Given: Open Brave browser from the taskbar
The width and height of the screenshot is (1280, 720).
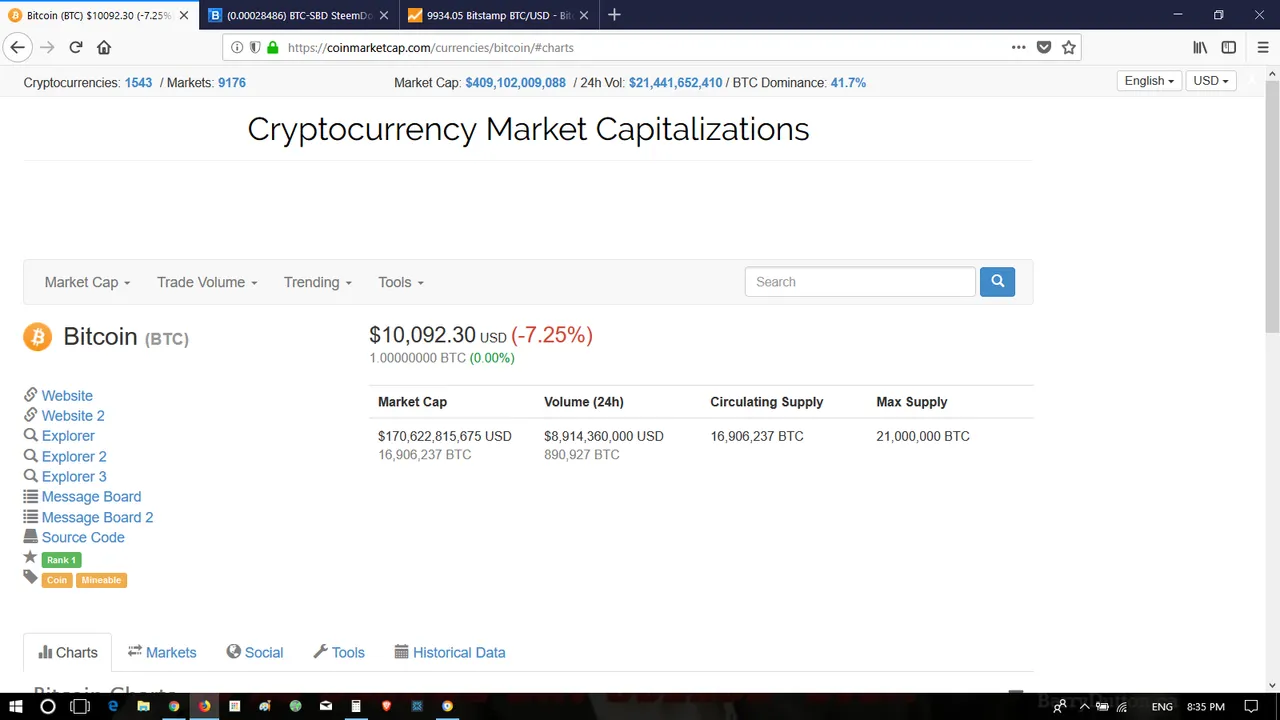Looking at the screenshot, I should click(x=387, y=706).
